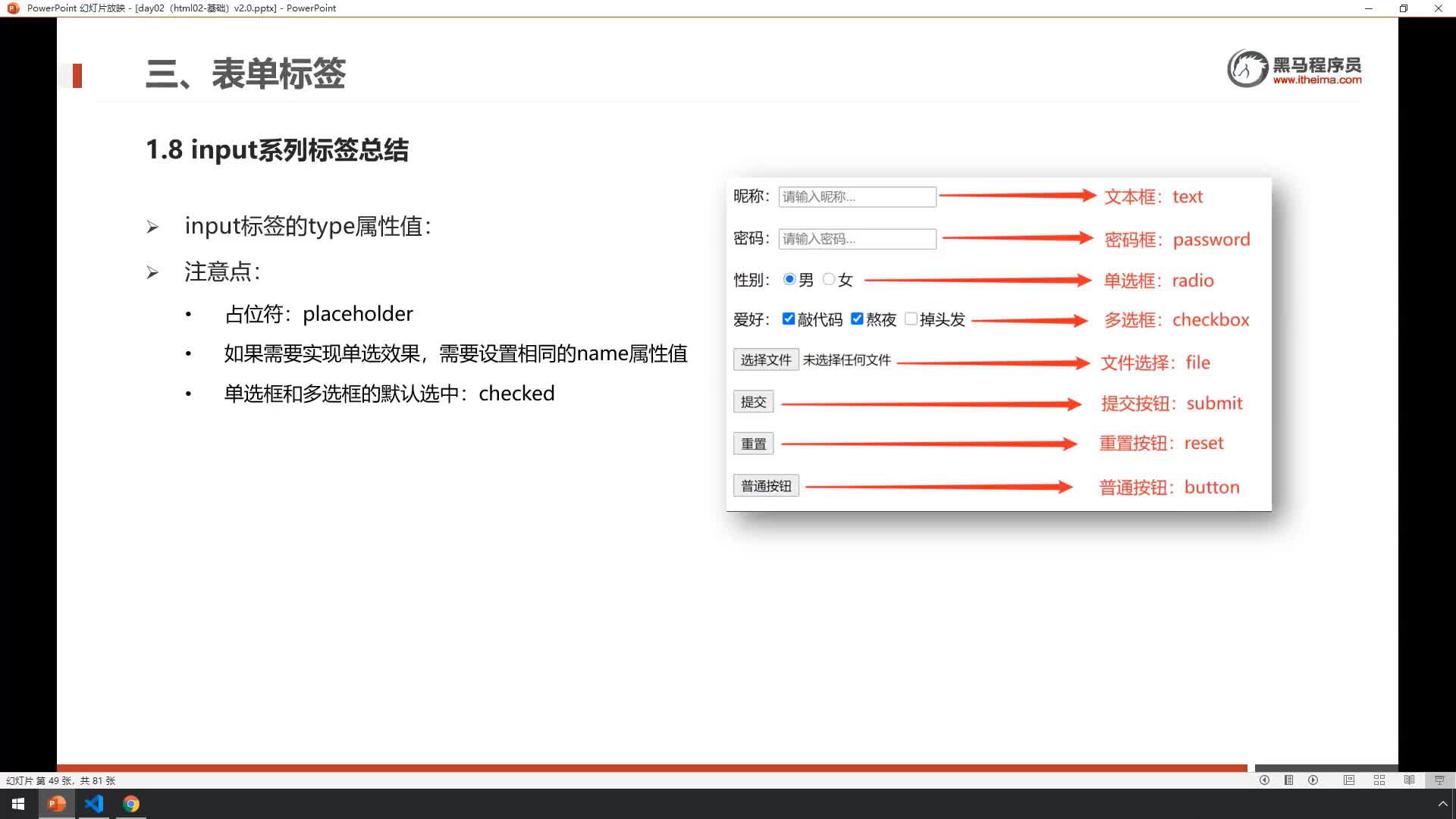Advance to next slide using status bar arrow
The height and width of the screenshot is (819, 1456).
click(x=1313, y=780)
